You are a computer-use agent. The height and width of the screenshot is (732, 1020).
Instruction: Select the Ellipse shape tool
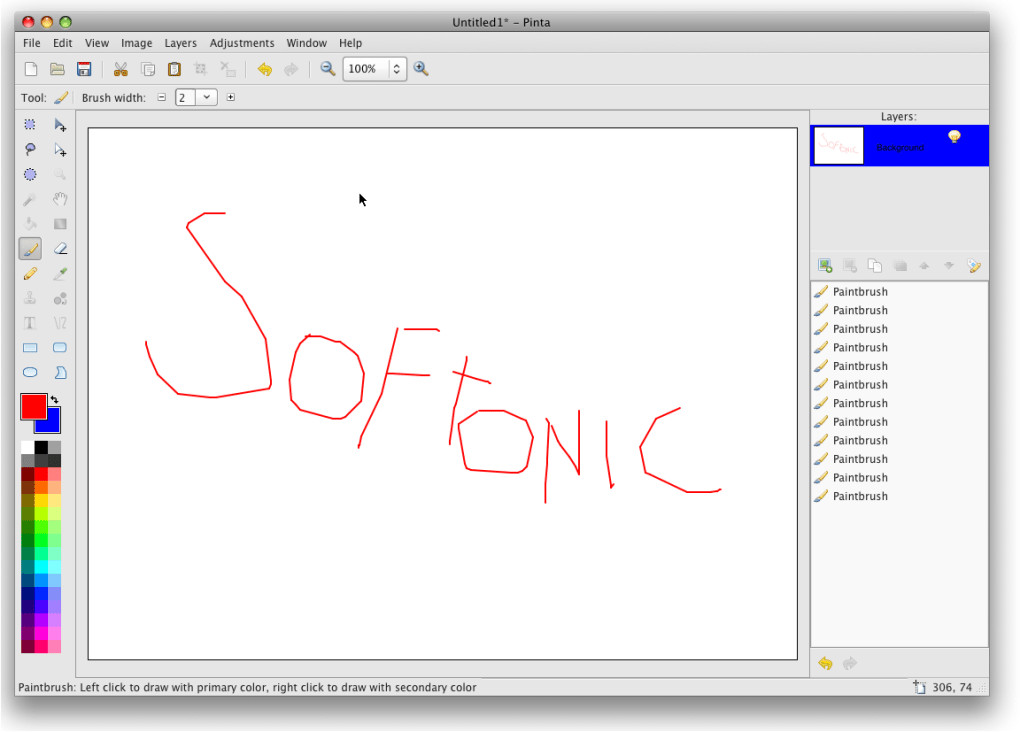tap(30, 372)
